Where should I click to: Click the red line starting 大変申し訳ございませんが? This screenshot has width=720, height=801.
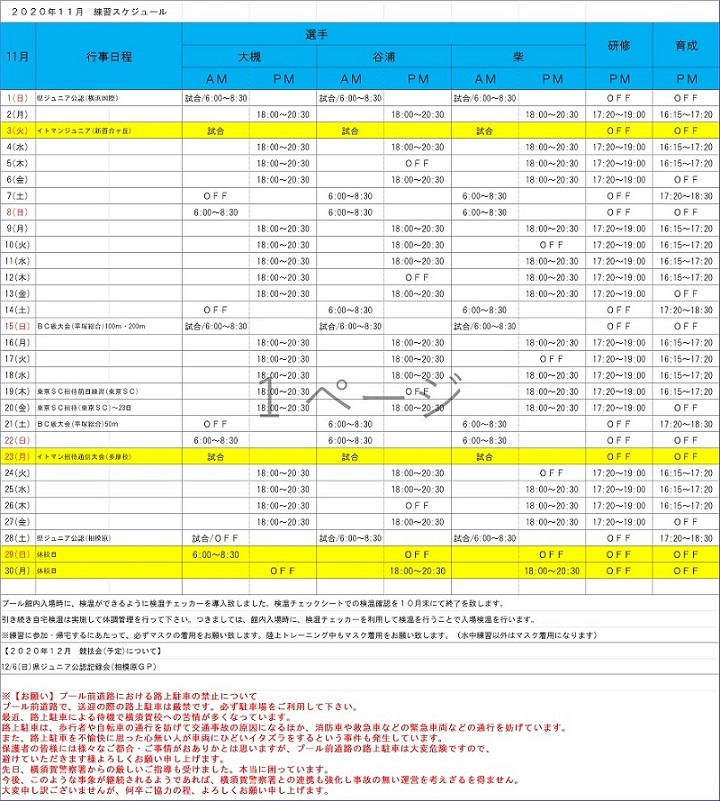(x=165, y=790)
